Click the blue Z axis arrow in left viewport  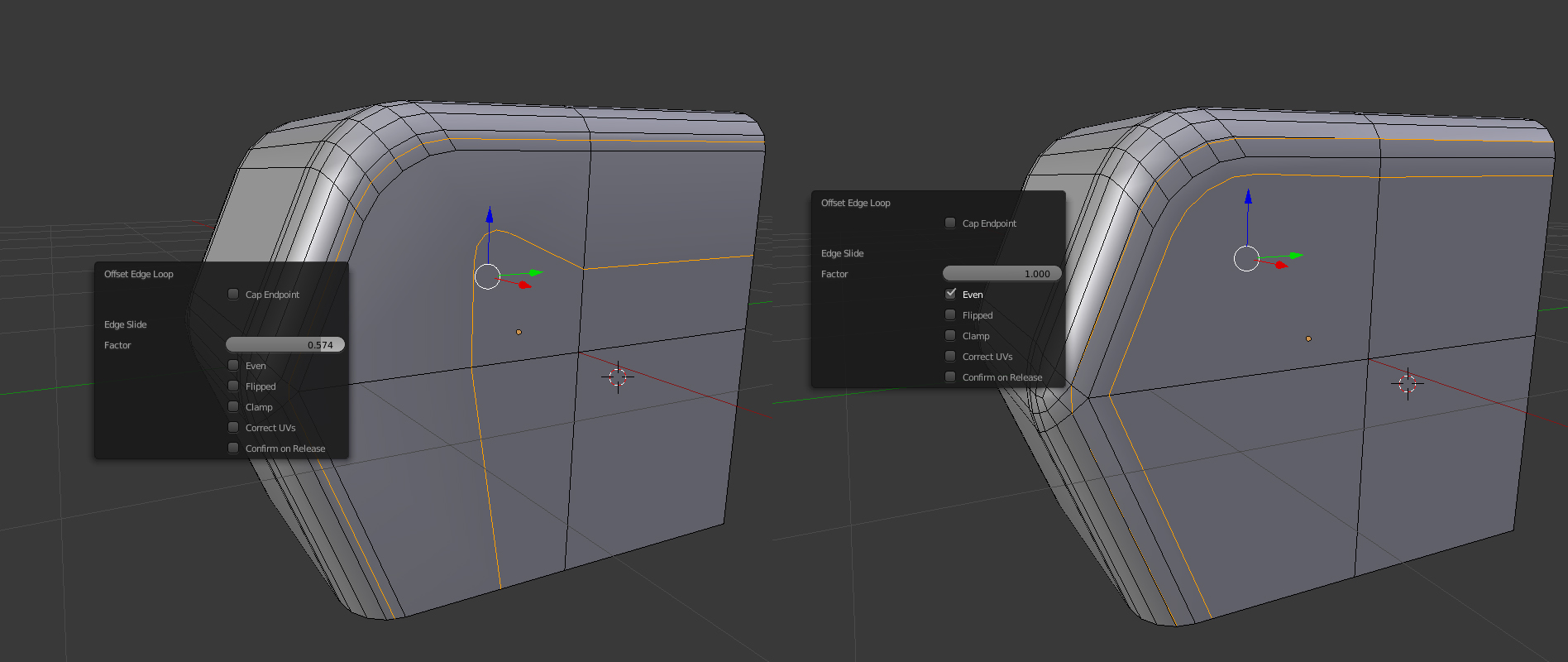490,215
